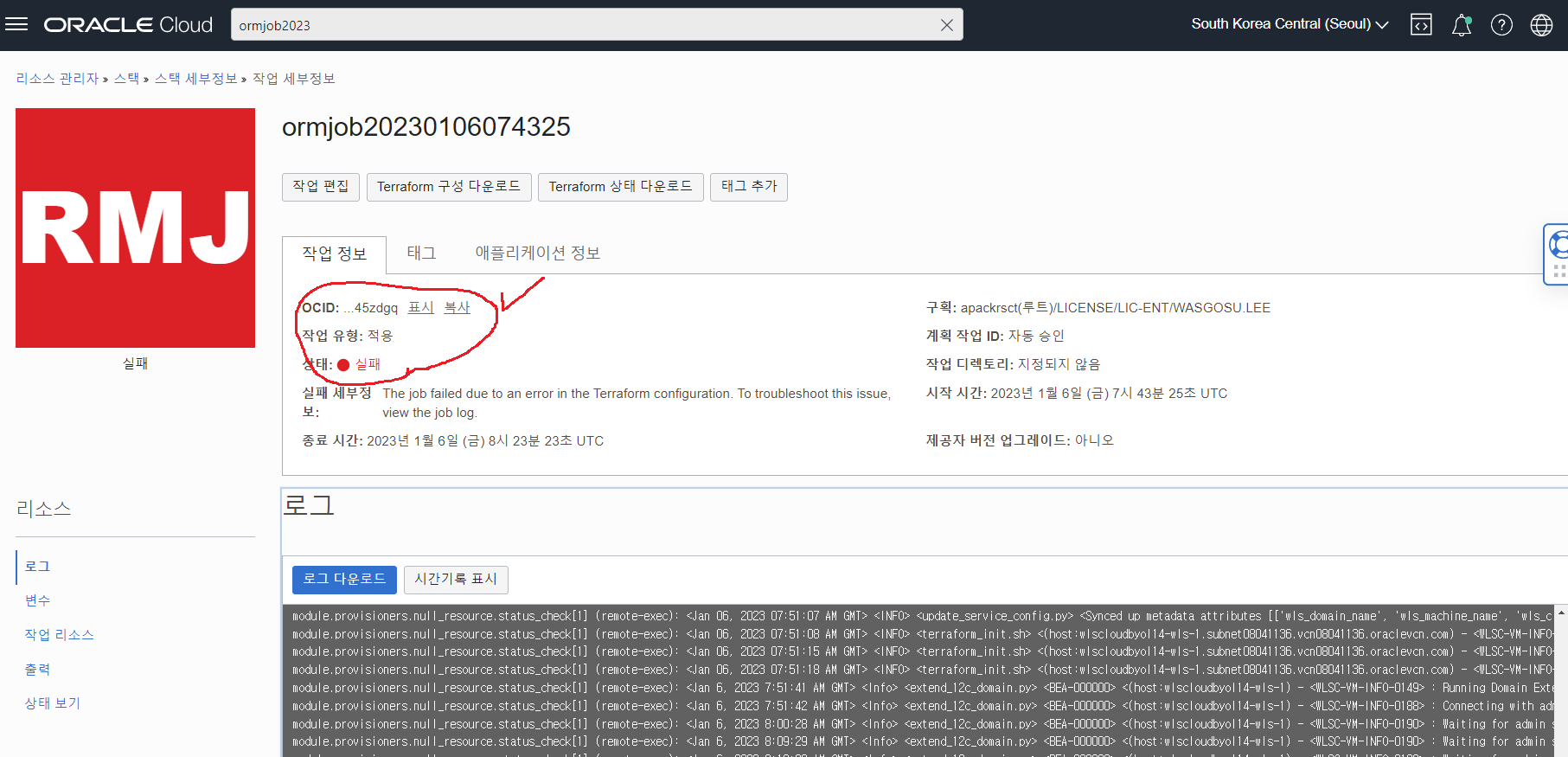Click Terraform 상태 다운로드 button
The height and width of the screenshot is (757, 1568).
click(621, 187)
